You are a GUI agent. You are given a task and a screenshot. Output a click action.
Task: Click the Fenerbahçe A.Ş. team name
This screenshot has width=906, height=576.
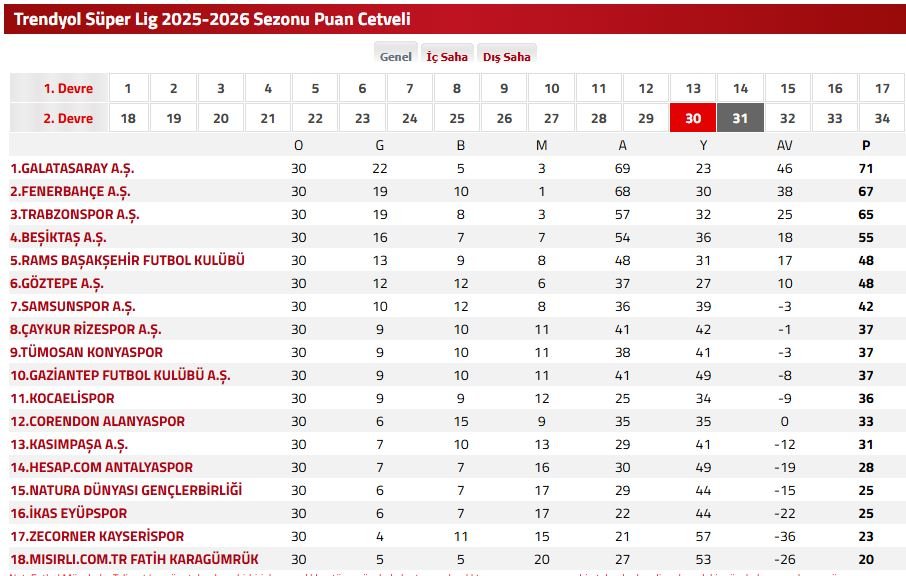tap(70, 191)
